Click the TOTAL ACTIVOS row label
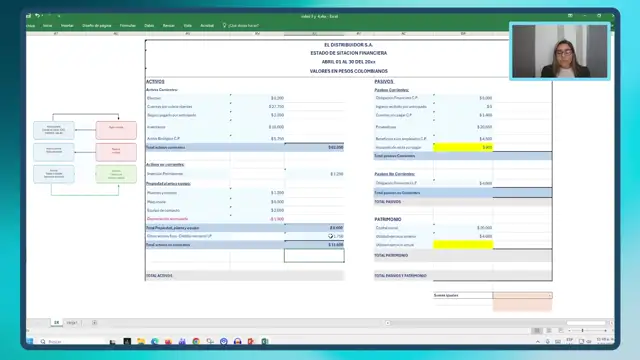The height and width of the screenshot is (360, 640). (x=159, y=276)
